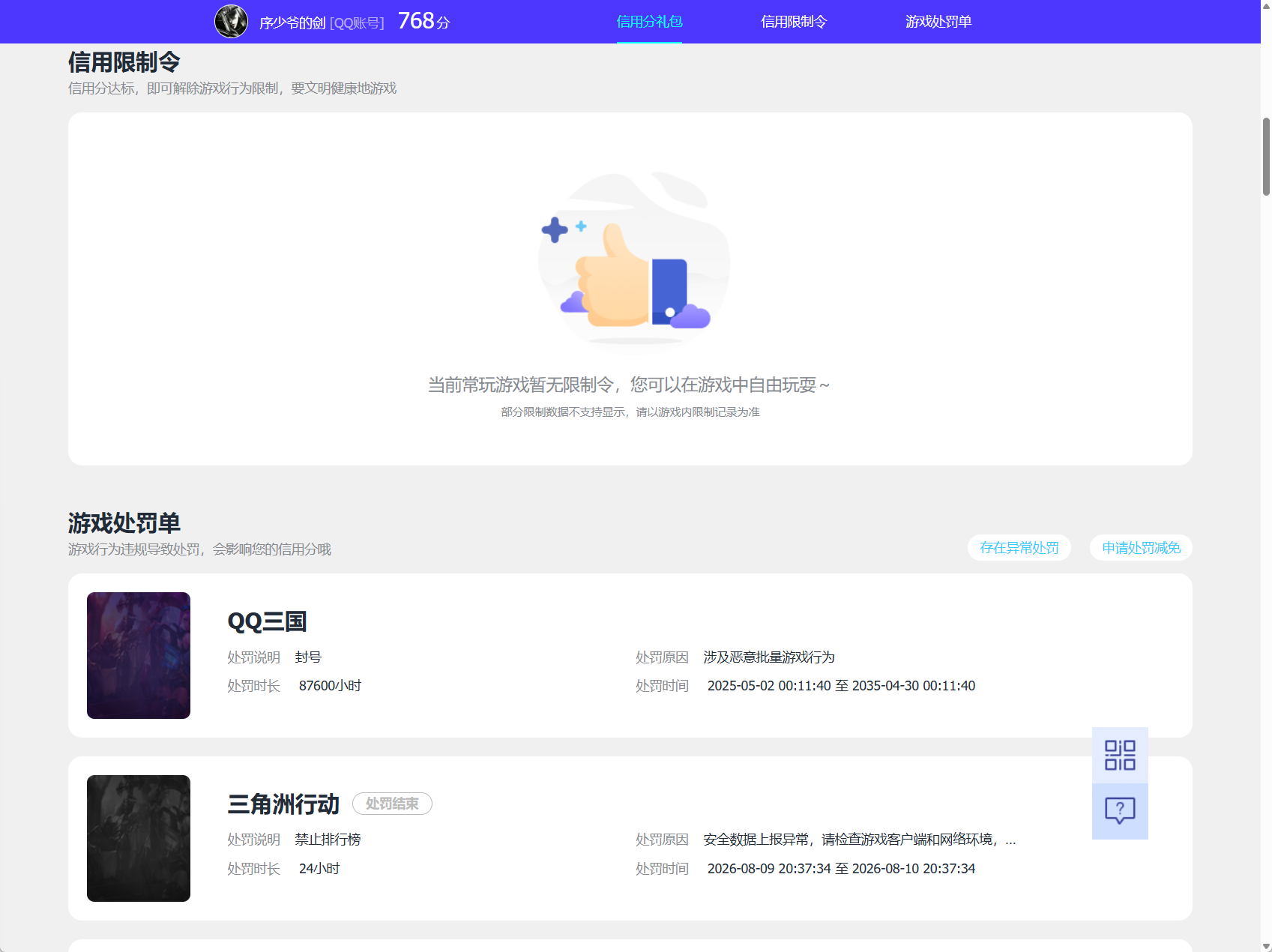Screen dimensions: 1272x952
Task: Click the 三角洲行动 game title
Action: point(283,804)
